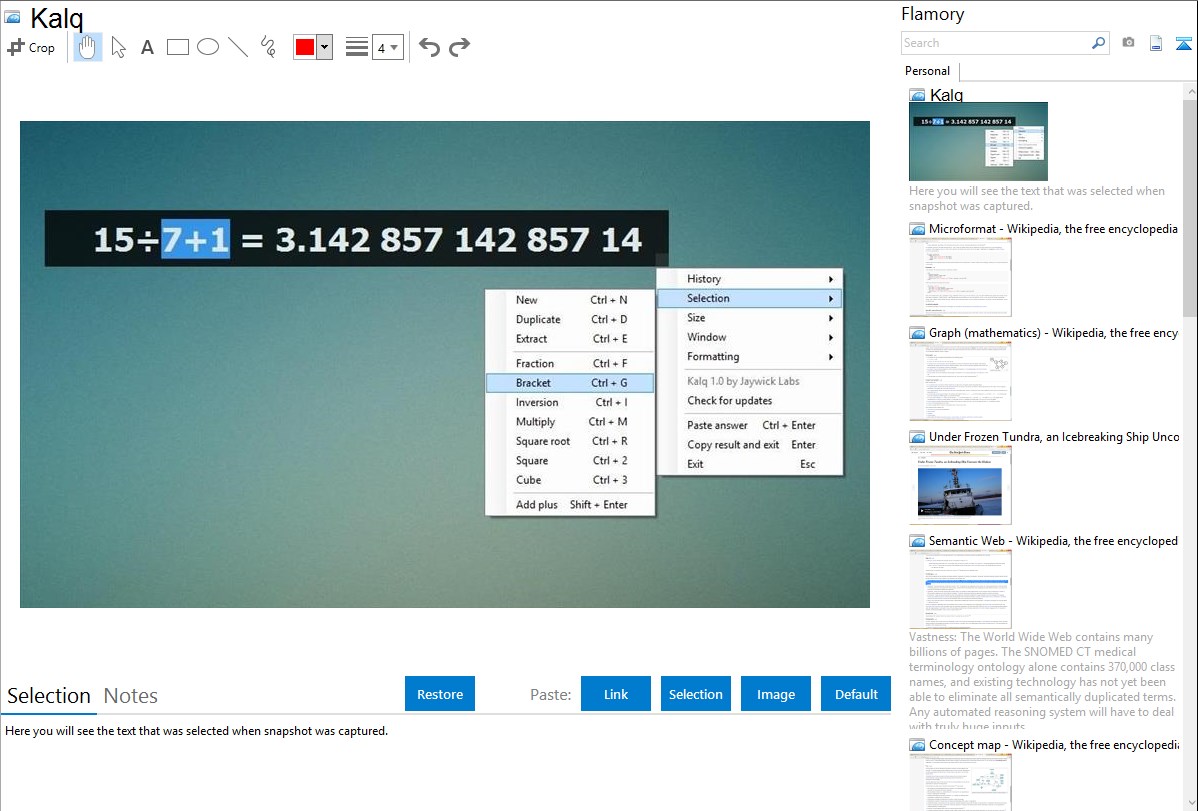This screenshot has height=811, width=1198.
Task: Pick the straight line tool
Action: coord(238,47)
